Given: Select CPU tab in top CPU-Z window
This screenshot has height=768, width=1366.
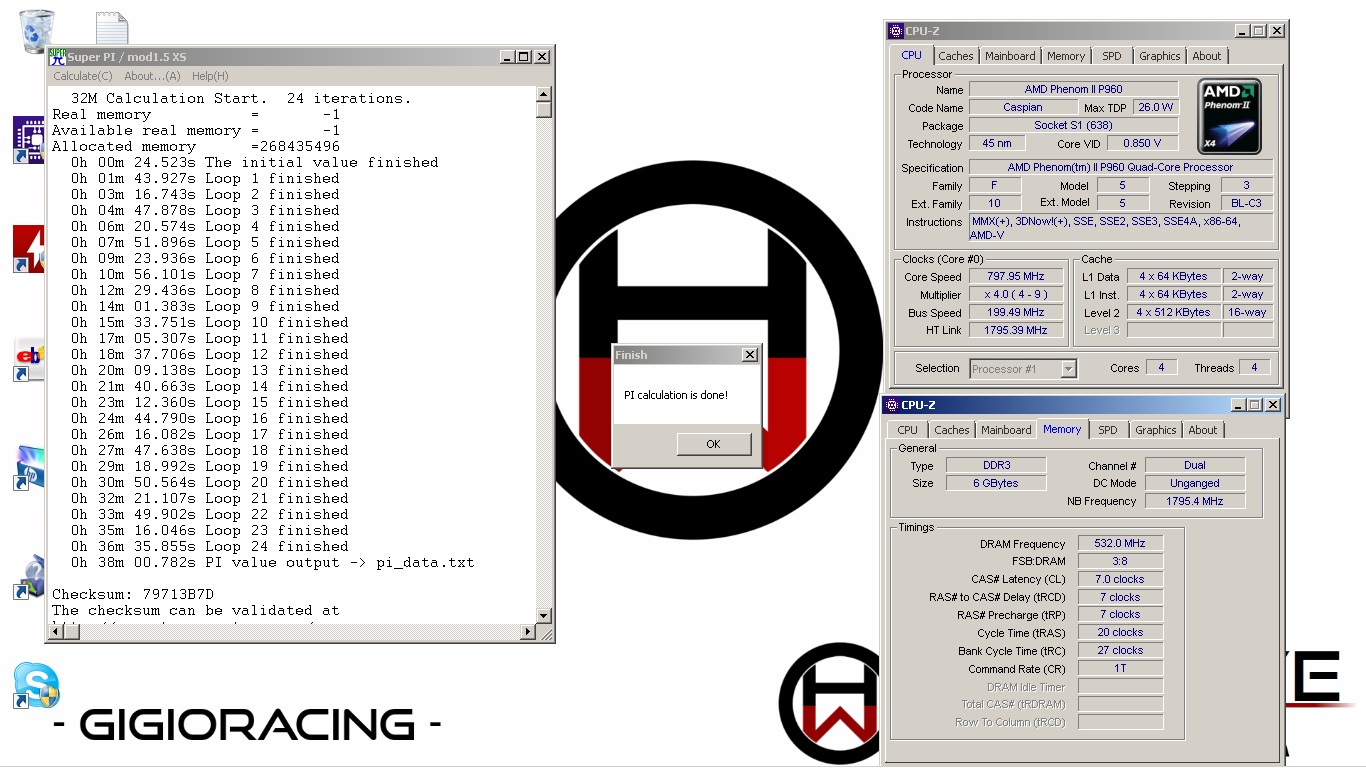Looking at the screenshot, I should (912, 55).
